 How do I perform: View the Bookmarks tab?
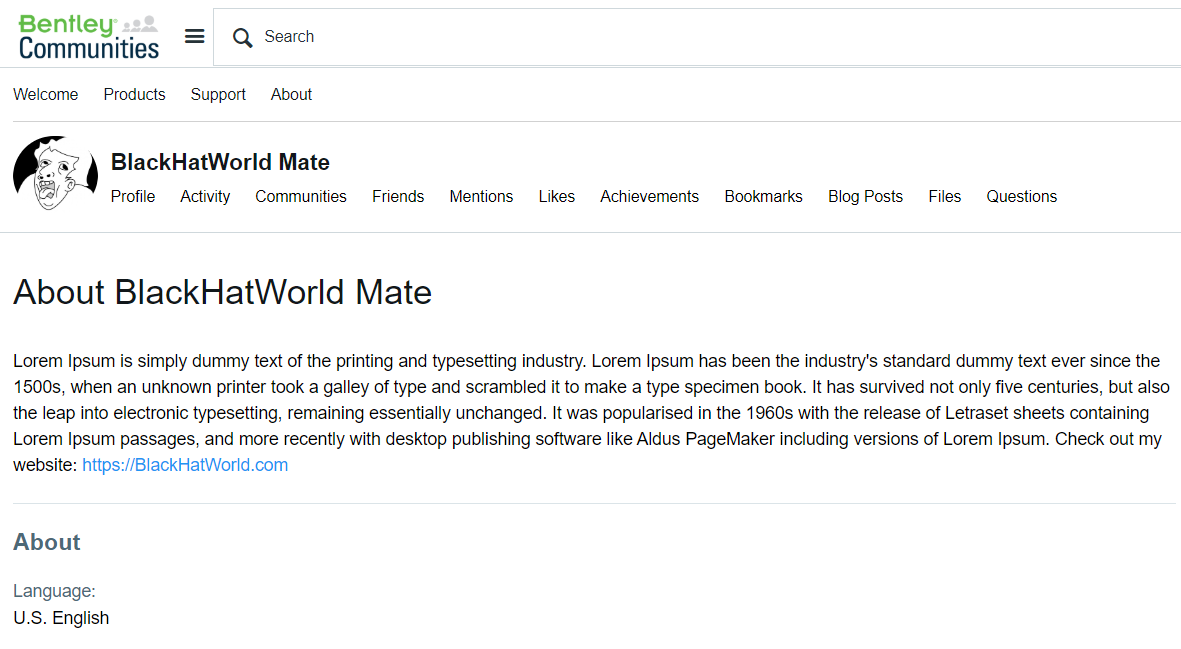click(x=764, y=197)
